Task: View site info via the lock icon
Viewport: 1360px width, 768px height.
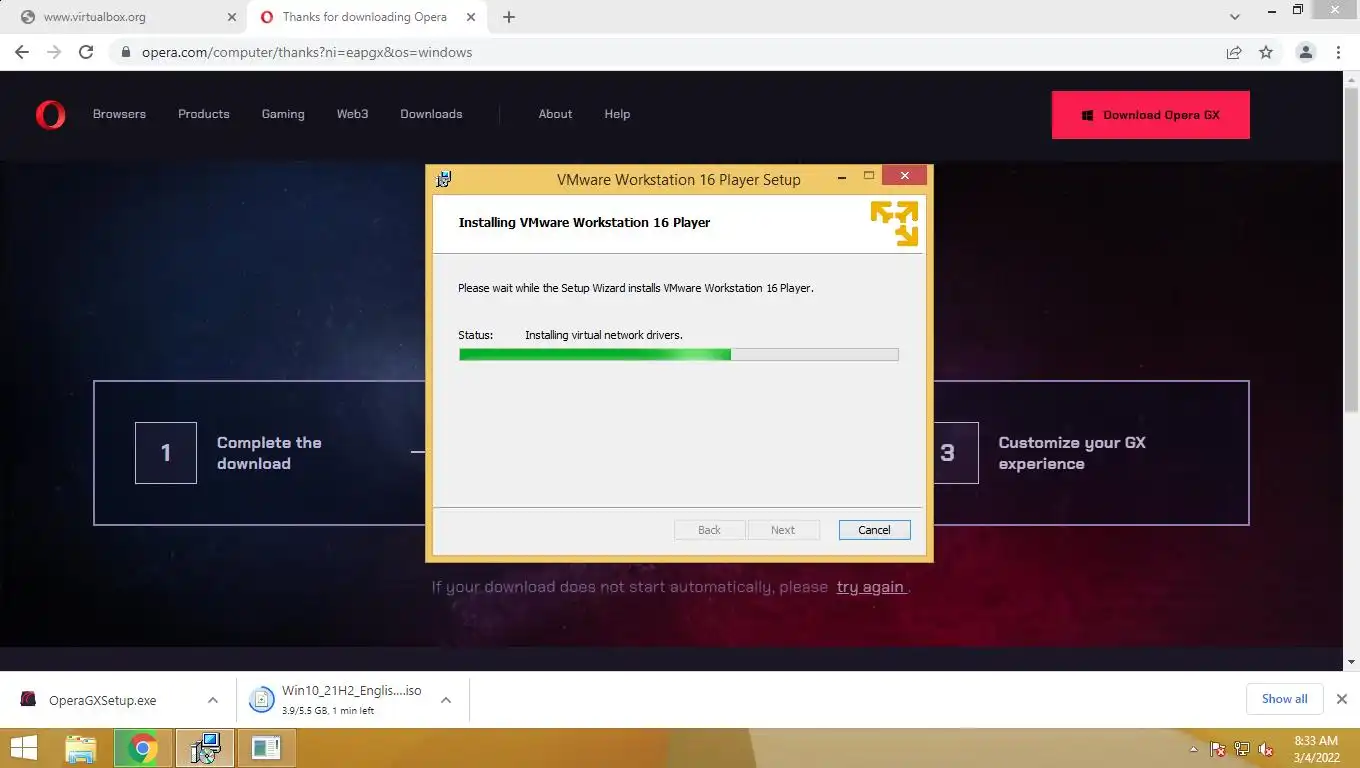Action: pyautogui.click(x=126, y=52)
